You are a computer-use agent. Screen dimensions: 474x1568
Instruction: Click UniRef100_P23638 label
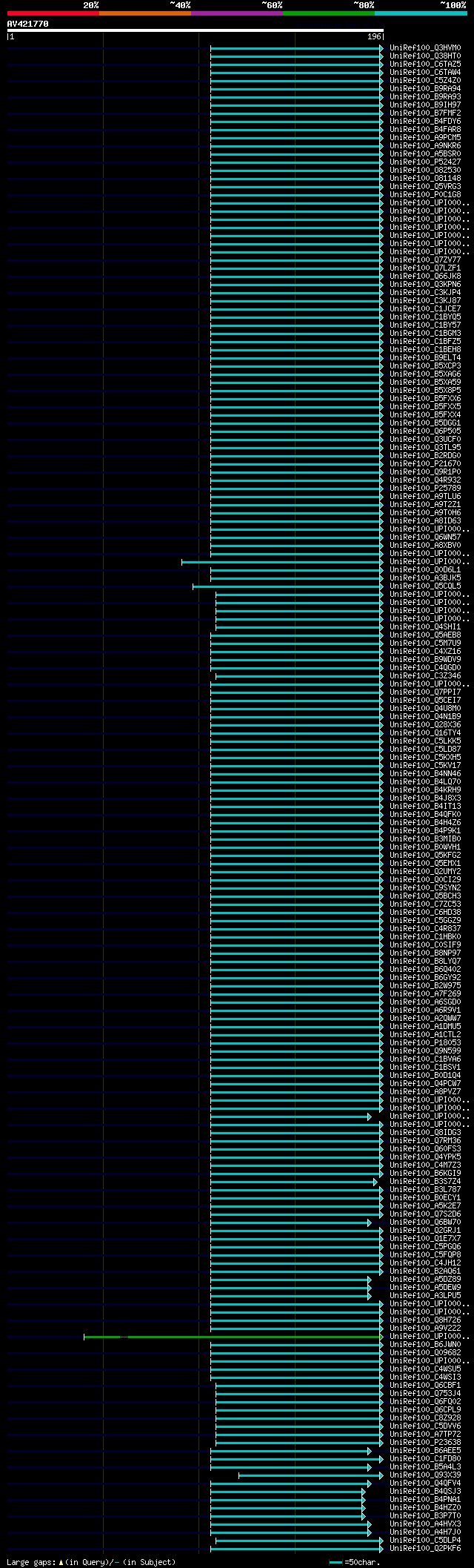(x=425, y=1443)
